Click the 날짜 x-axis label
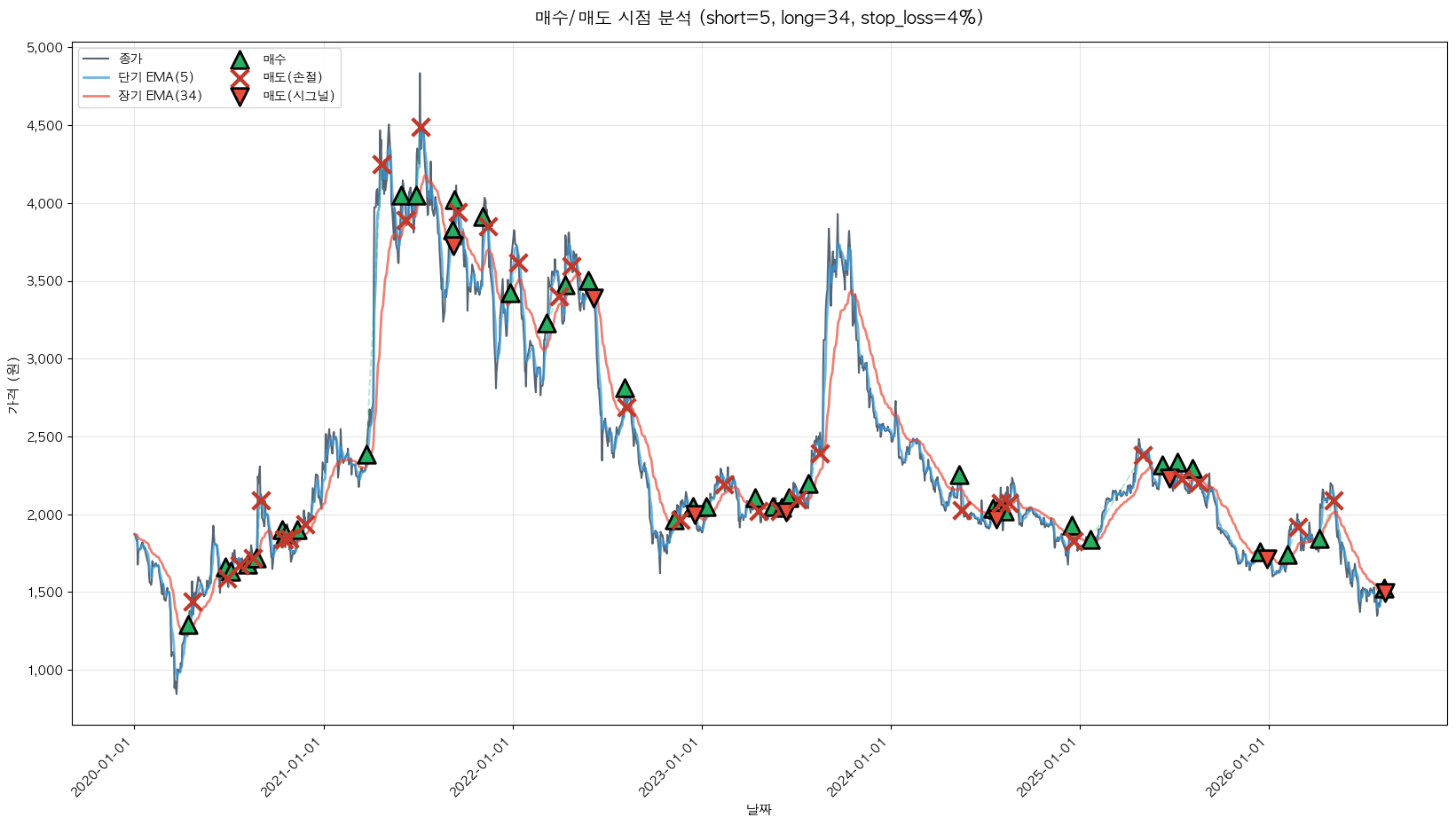This screenshot has width=1456, height=825. point(759,809)
